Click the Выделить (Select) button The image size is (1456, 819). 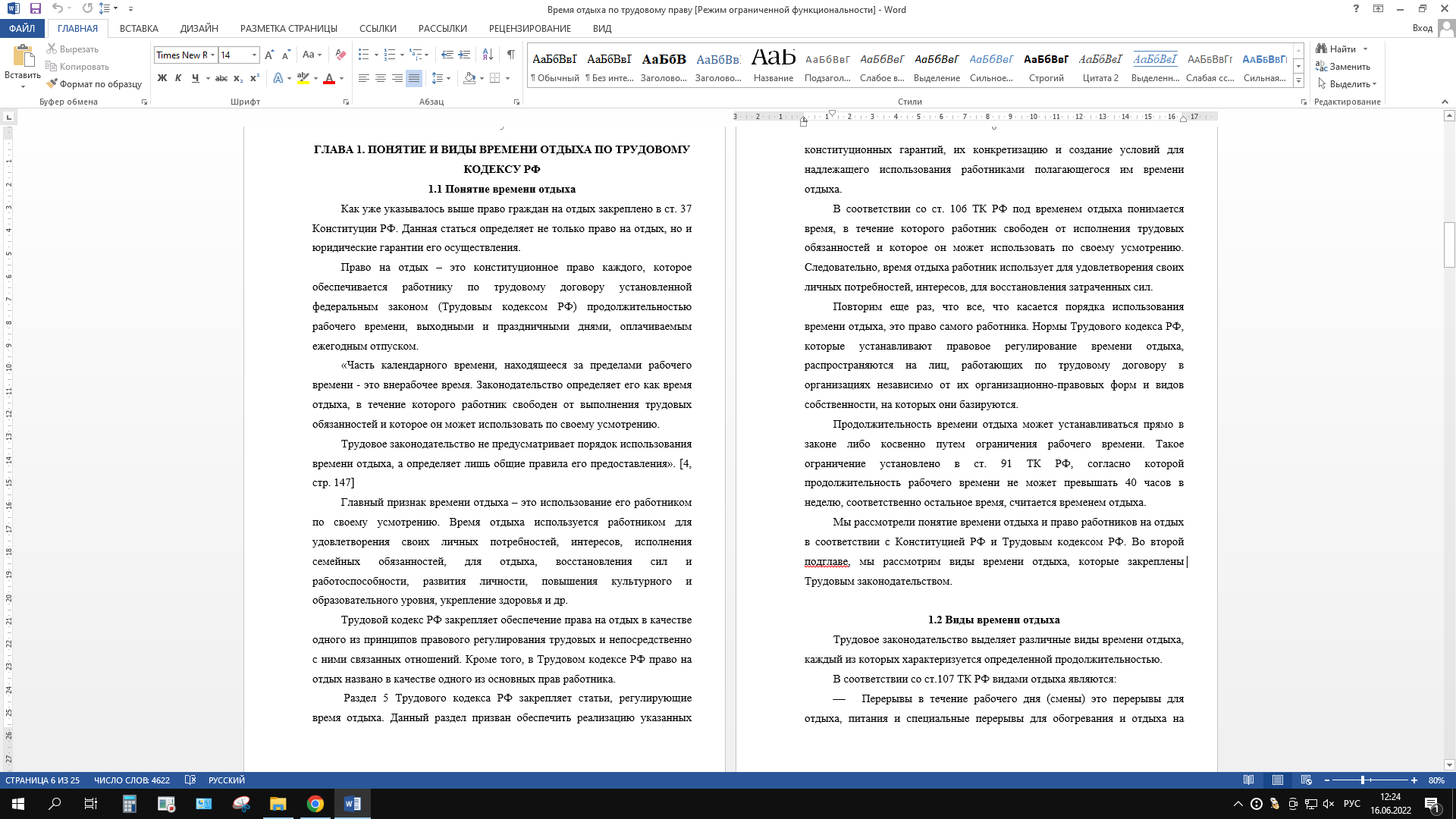[x=1347, y=83]
